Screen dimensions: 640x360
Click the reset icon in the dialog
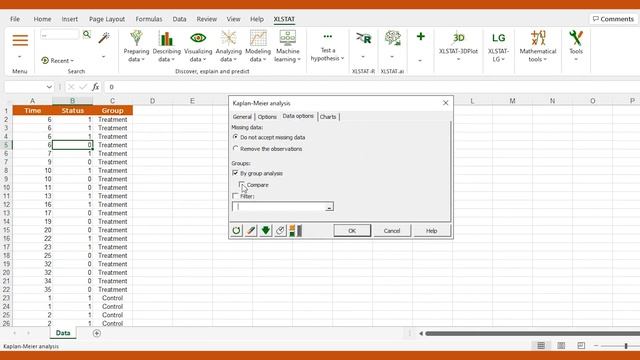(236, 231)
